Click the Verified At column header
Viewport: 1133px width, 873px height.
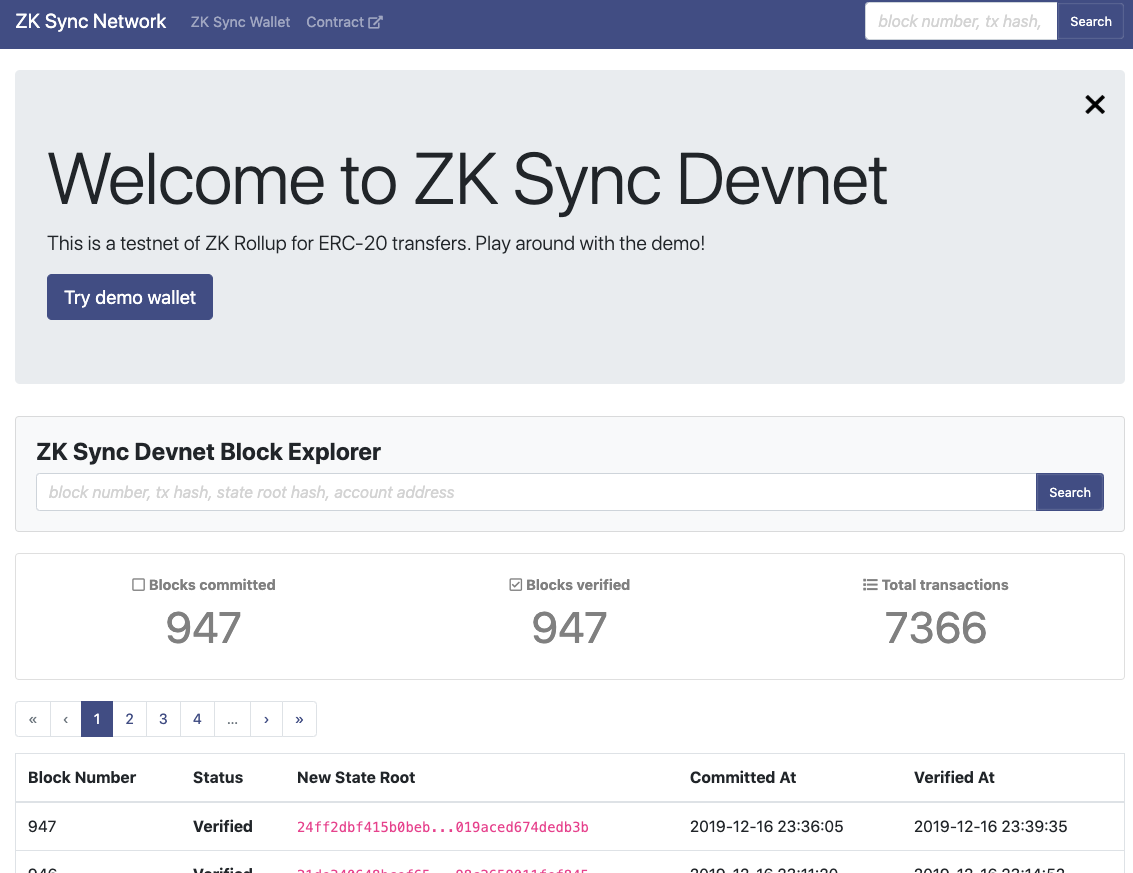point(954,778)
